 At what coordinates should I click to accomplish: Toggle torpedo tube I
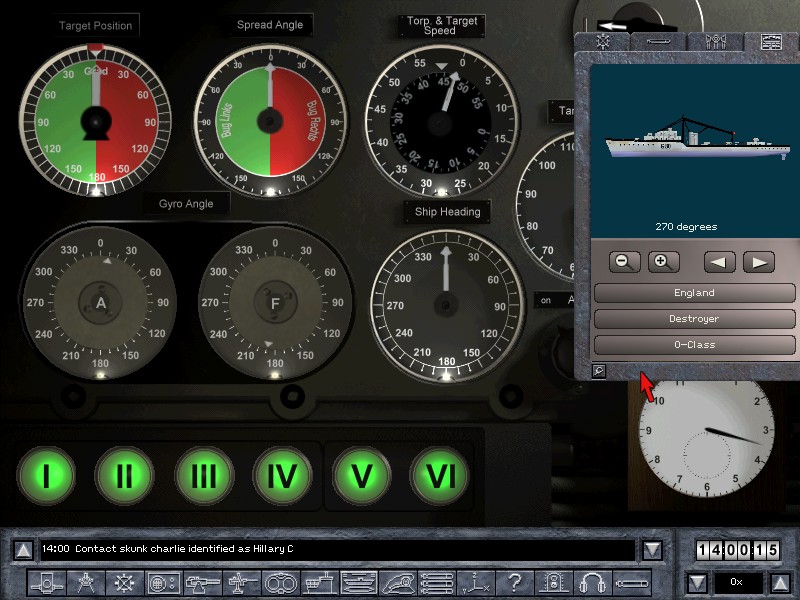46,475
